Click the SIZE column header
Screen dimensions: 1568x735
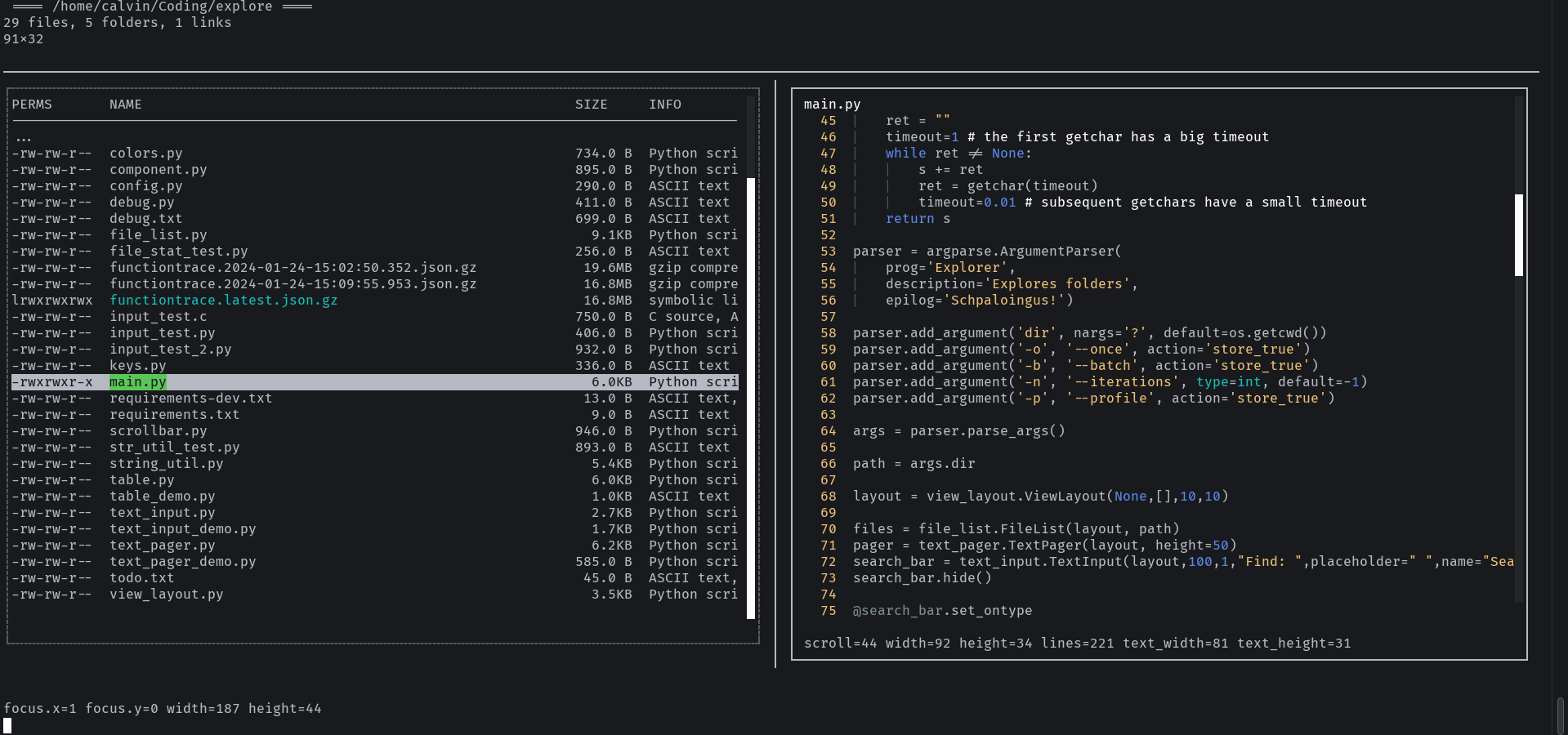(x=592, y=105)
